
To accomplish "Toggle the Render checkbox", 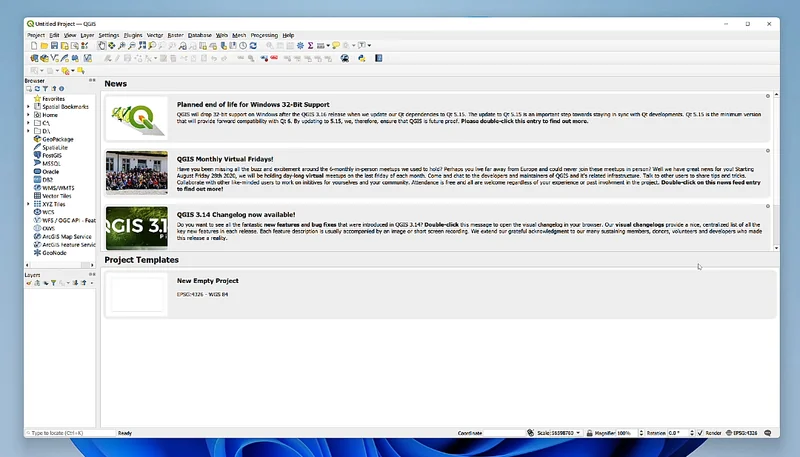I will 700,433.
